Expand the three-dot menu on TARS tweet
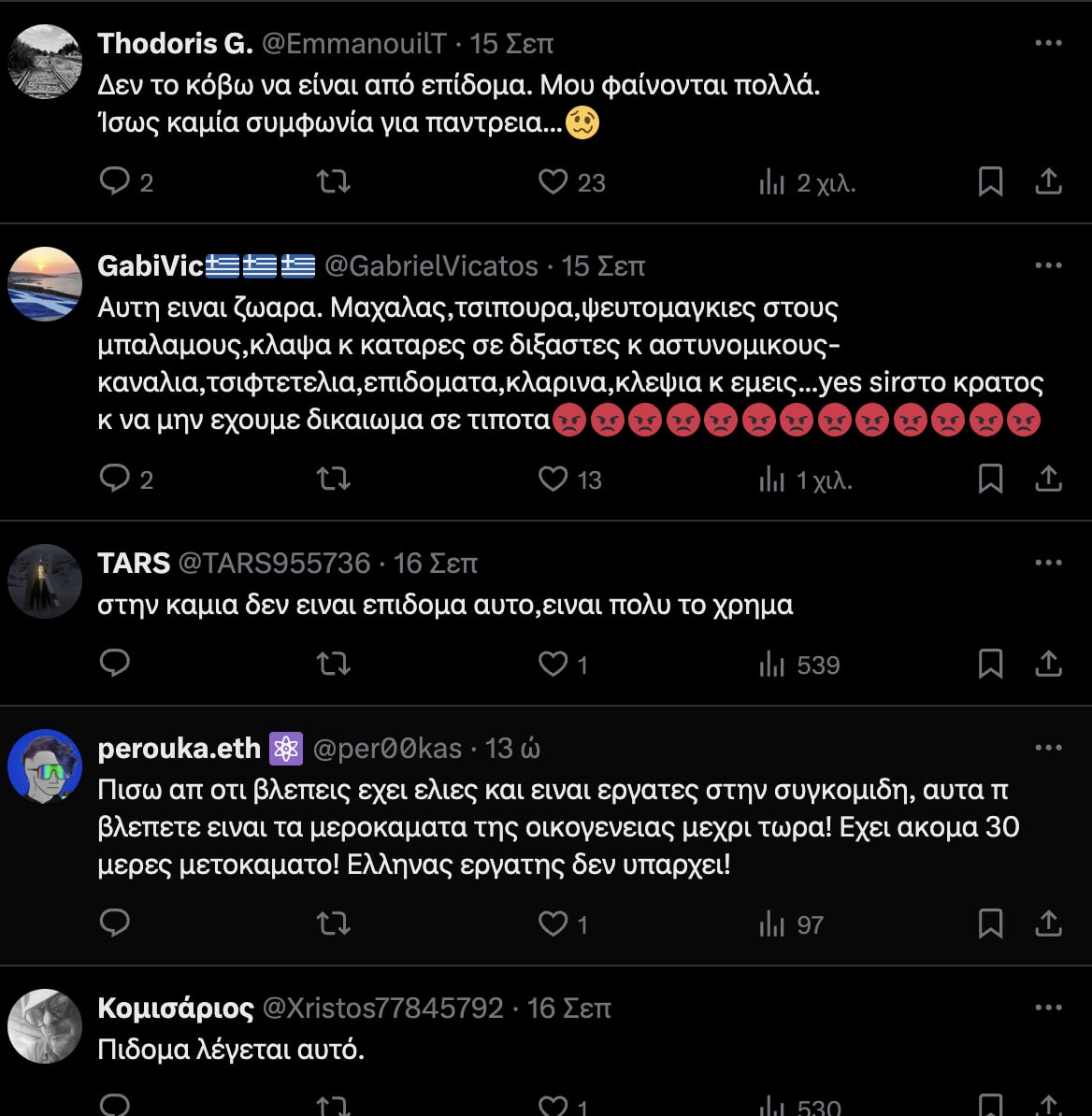1092x1116 pixels. pos(1049,563)
